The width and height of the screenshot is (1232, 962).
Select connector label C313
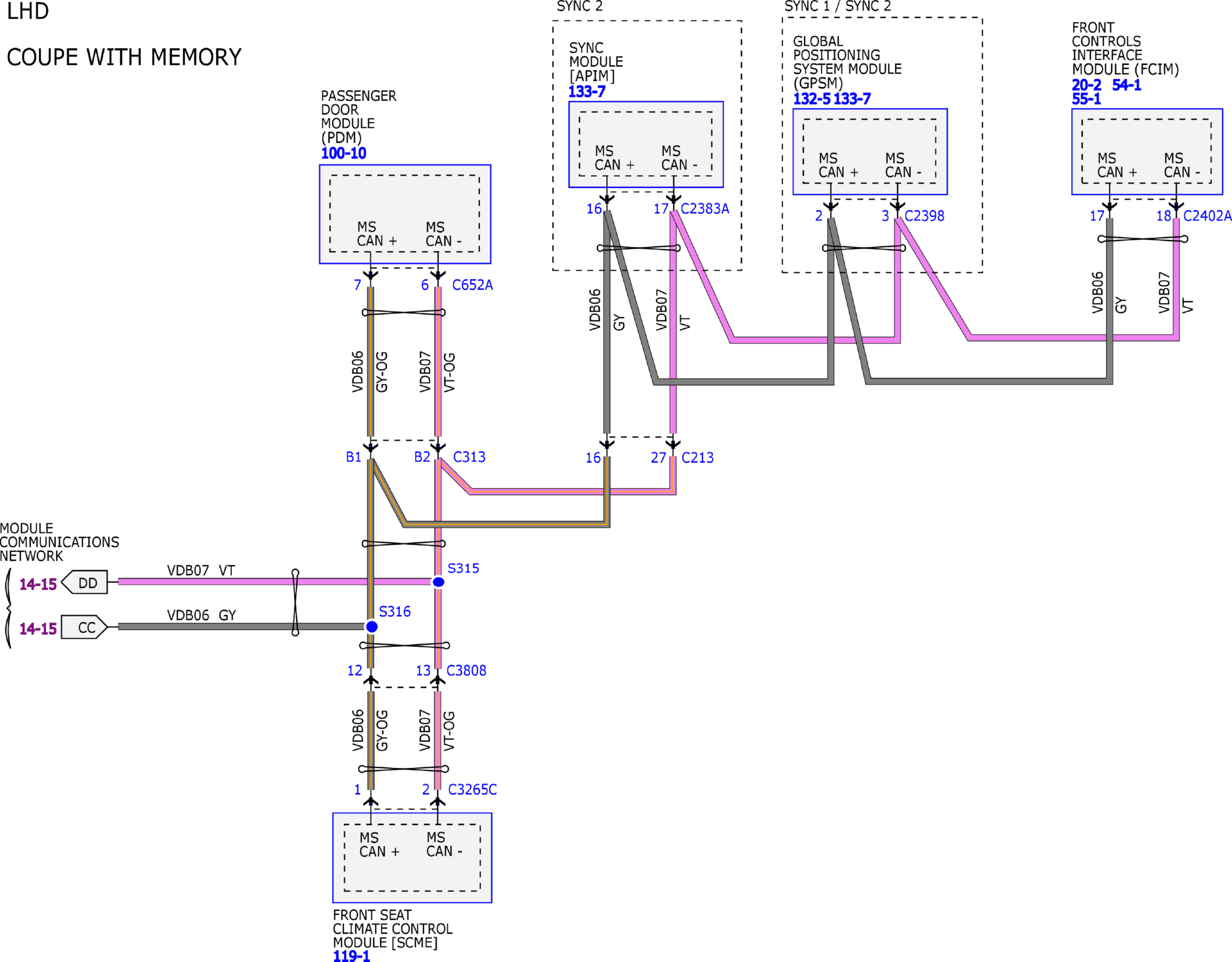(469, 457)
